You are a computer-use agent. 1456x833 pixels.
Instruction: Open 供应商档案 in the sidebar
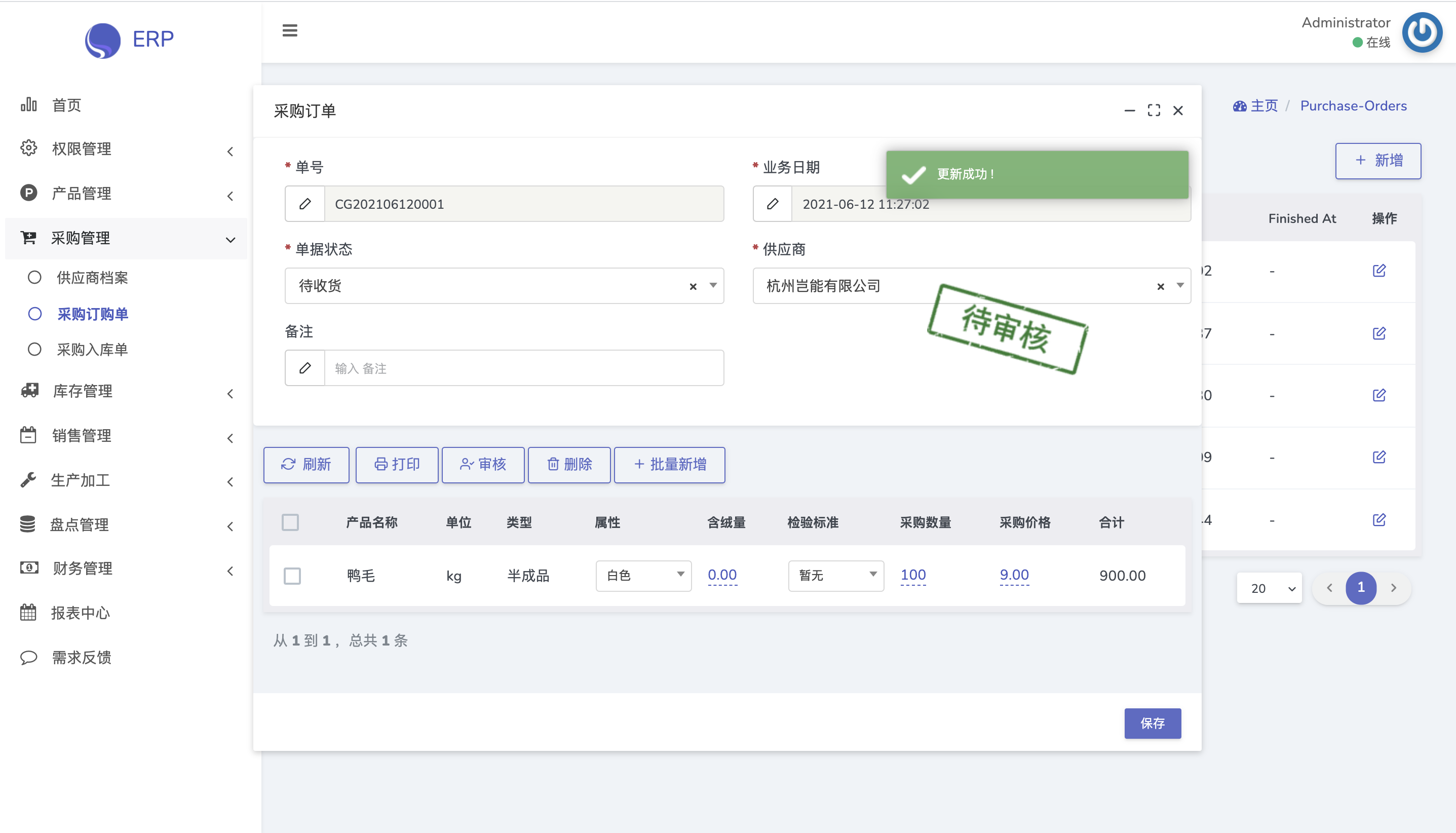click(92, 278)
